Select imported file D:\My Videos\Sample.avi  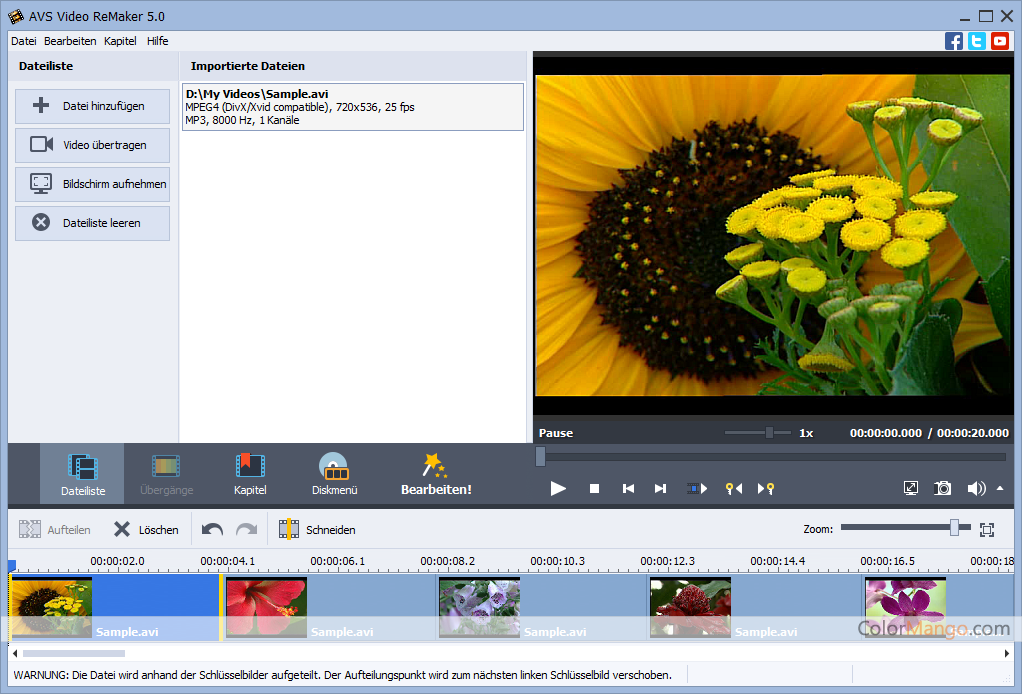pos(353,107)
